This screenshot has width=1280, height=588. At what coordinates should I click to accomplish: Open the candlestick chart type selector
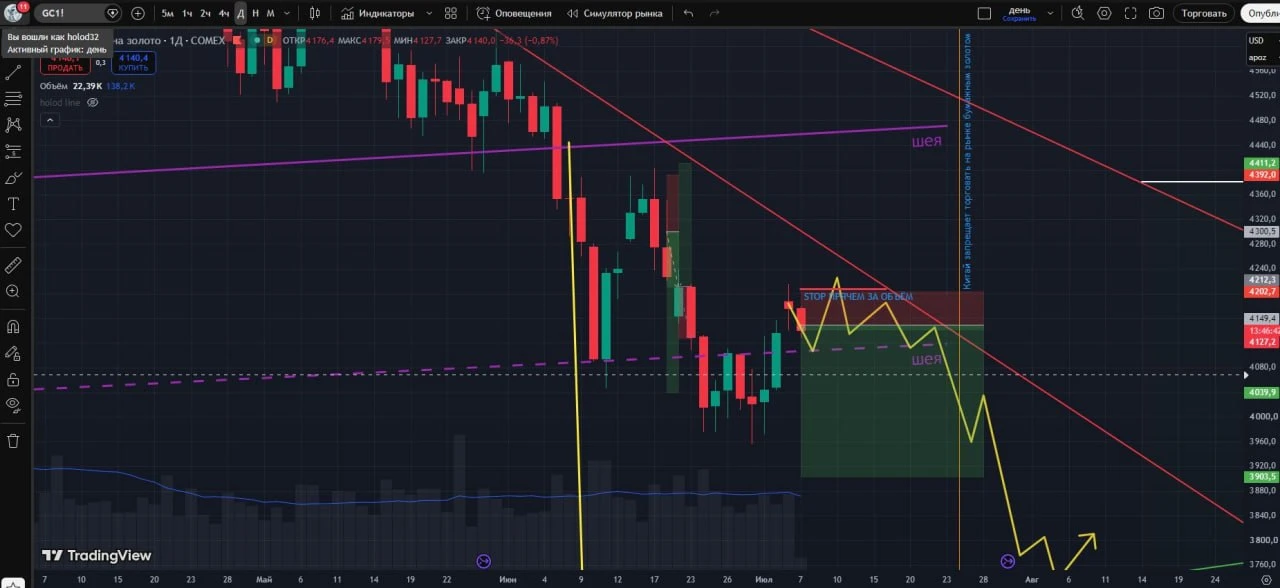tap(315, 13)
